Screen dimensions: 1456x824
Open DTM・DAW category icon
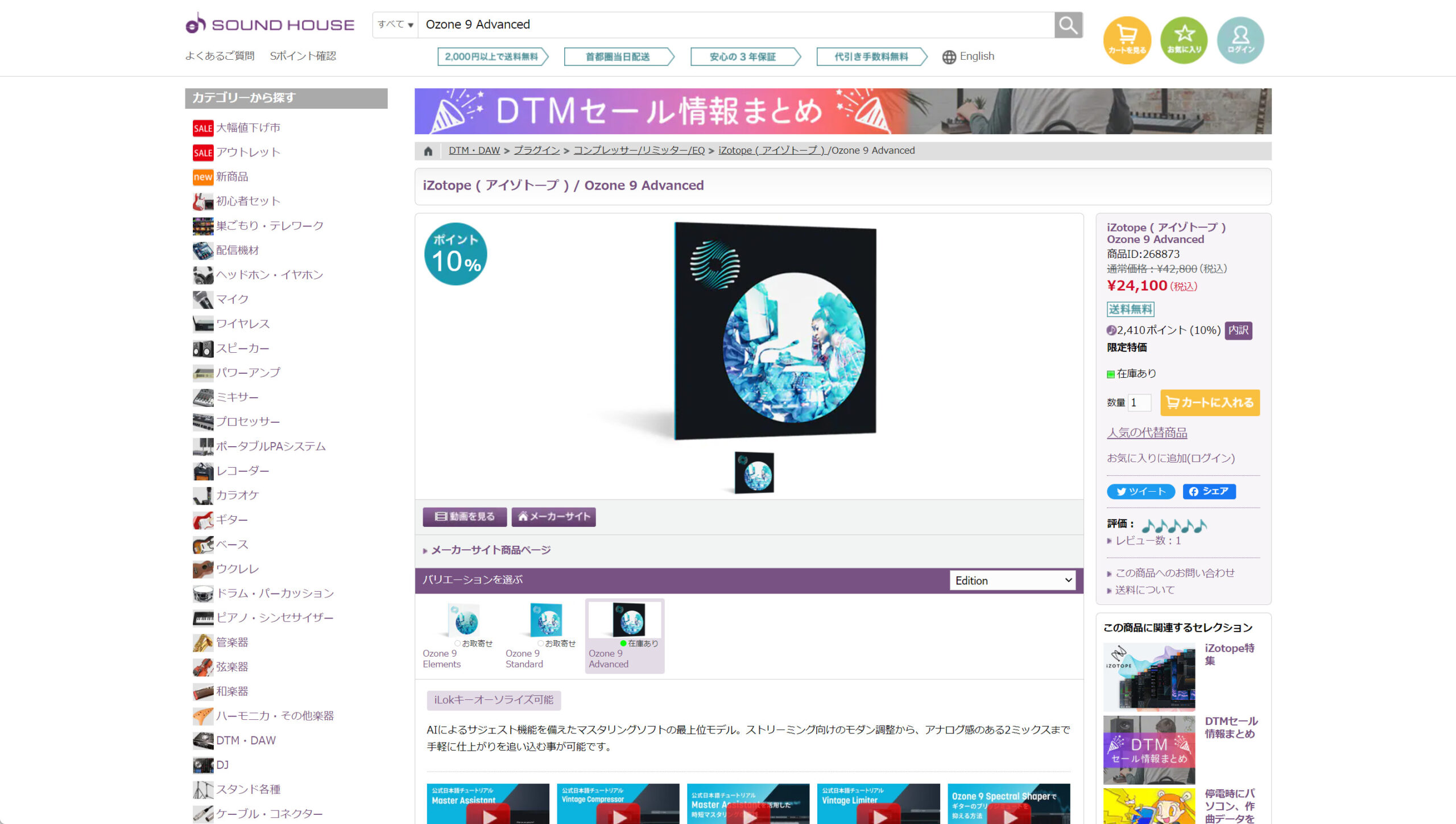[x=203, y=741]
